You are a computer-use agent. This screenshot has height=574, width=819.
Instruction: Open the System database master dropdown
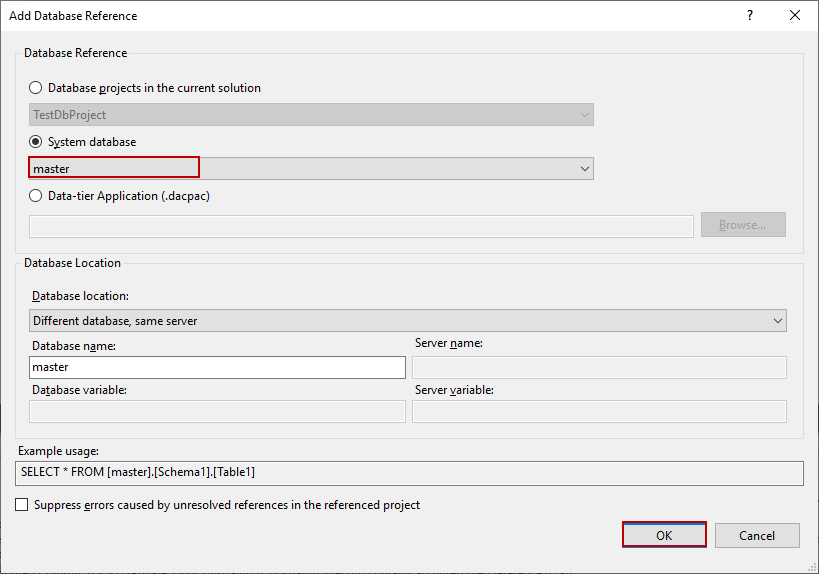311,169
